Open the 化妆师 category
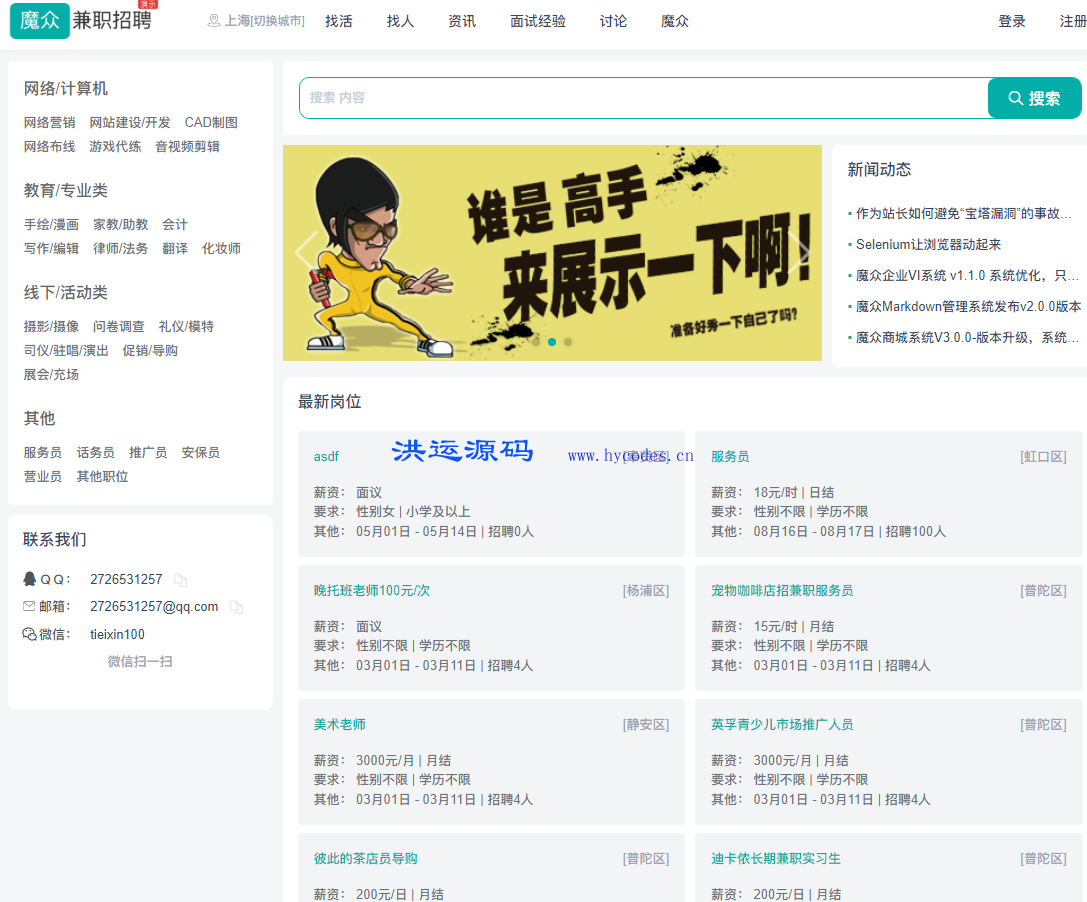The image size is (1087, 902). point(221,249)
